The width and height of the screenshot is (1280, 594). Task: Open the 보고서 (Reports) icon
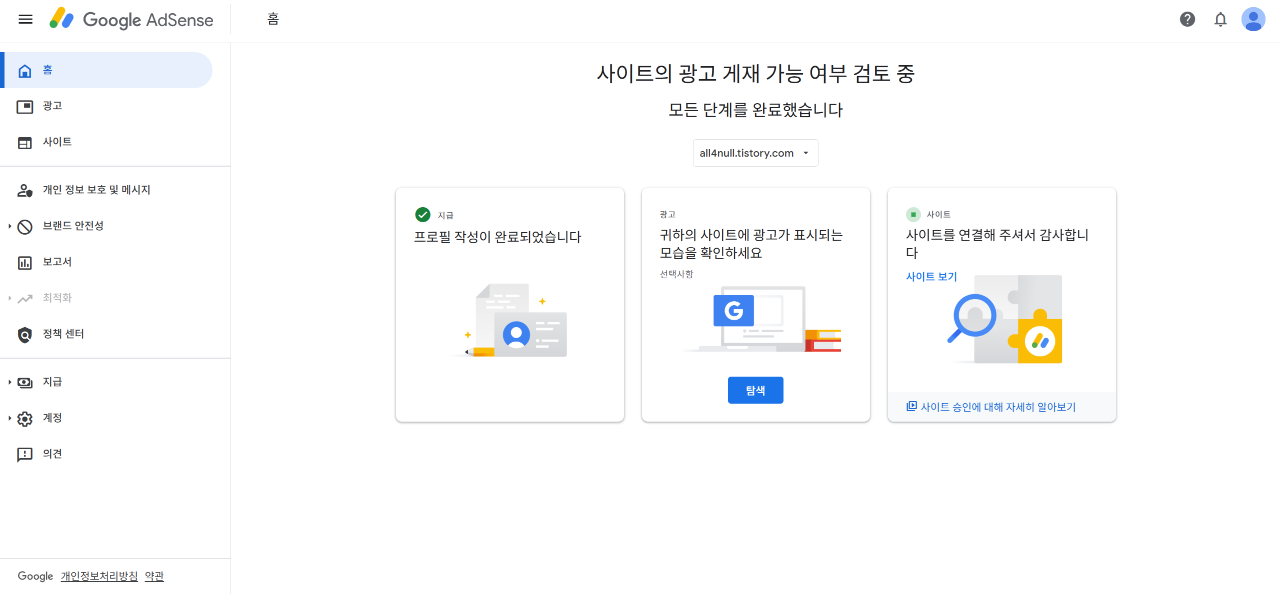[25, 262]
